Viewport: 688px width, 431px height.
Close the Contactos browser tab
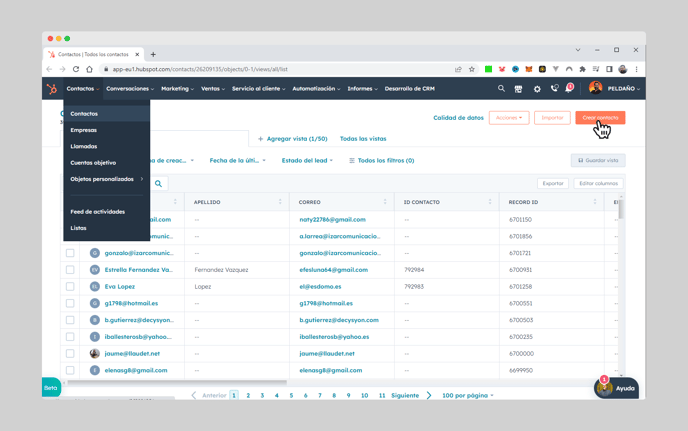[137, 54]
